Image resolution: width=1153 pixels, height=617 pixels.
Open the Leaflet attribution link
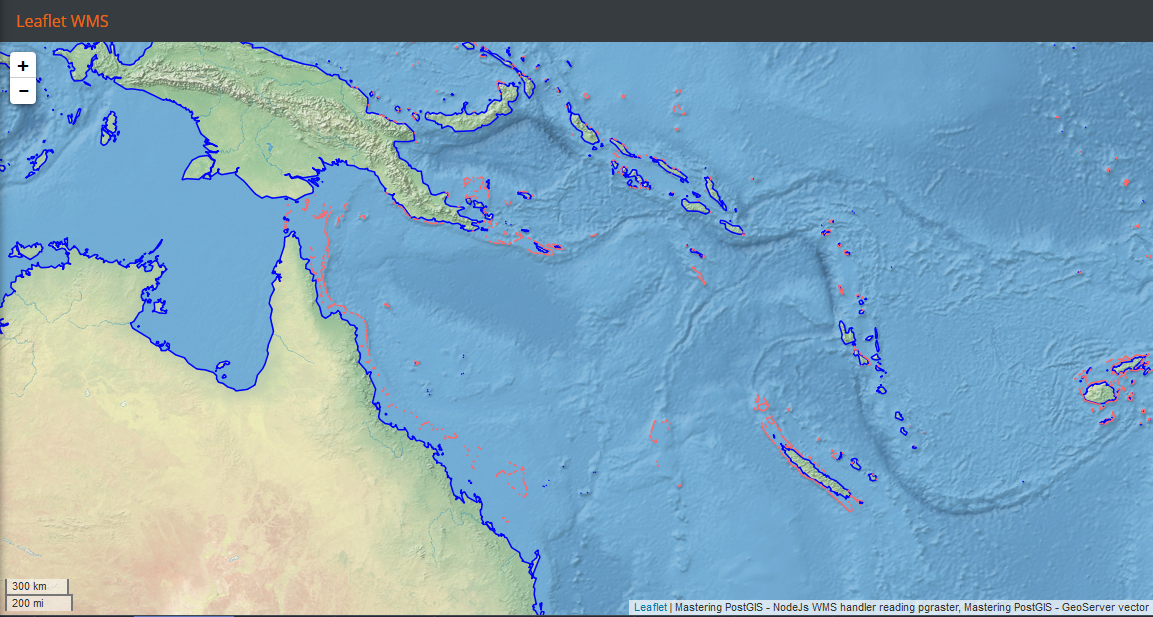(x=651, y=607)
